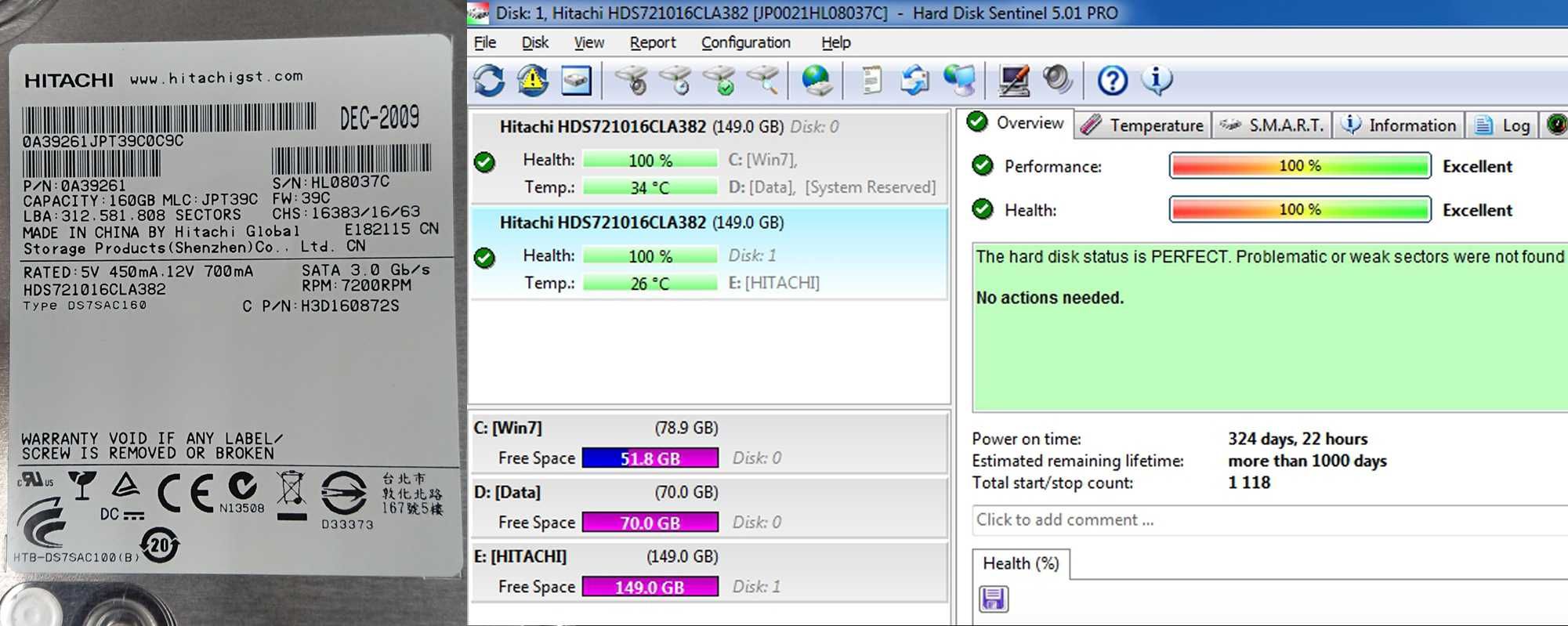The width and height of the screenshot is (1568, 626).
Task: Click the disk with magnifying glass icon
Action: (763, 80)
